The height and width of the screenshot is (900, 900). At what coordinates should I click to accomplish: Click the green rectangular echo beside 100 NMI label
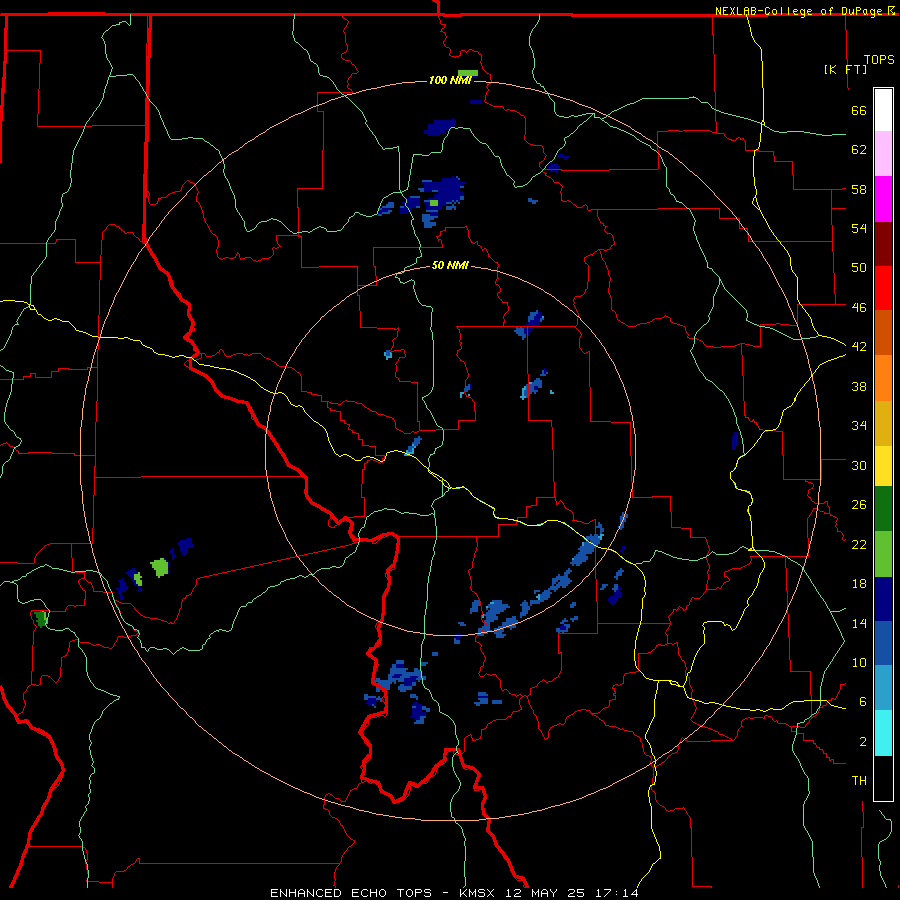[468, 73]
